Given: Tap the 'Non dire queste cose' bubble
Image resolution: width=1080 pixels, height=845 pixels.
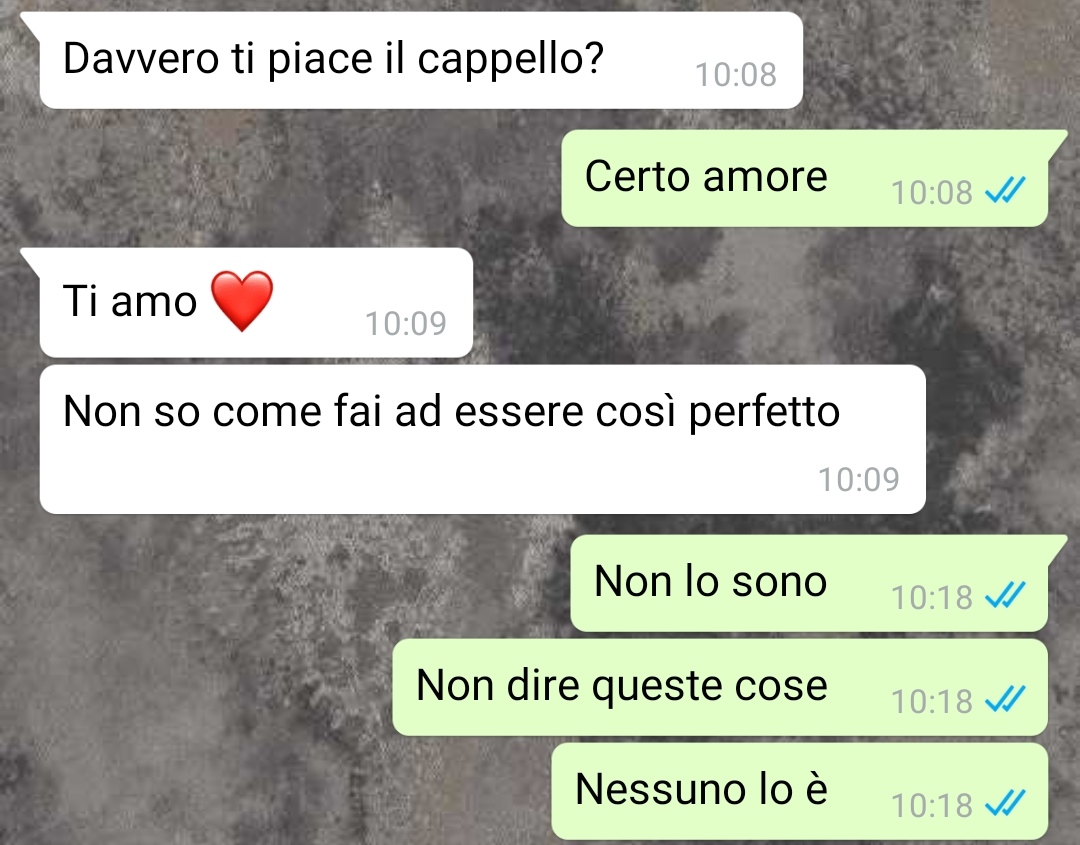Looking at the screenshot, I should click(x=720, y=687).
